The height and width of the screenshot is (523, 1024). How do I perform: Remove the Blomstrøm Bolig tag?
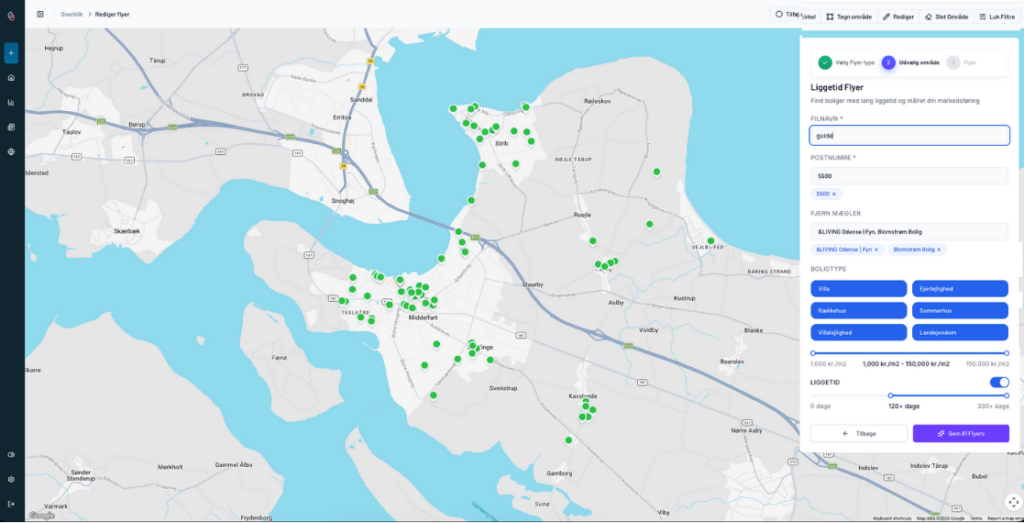tap(939, 249)
